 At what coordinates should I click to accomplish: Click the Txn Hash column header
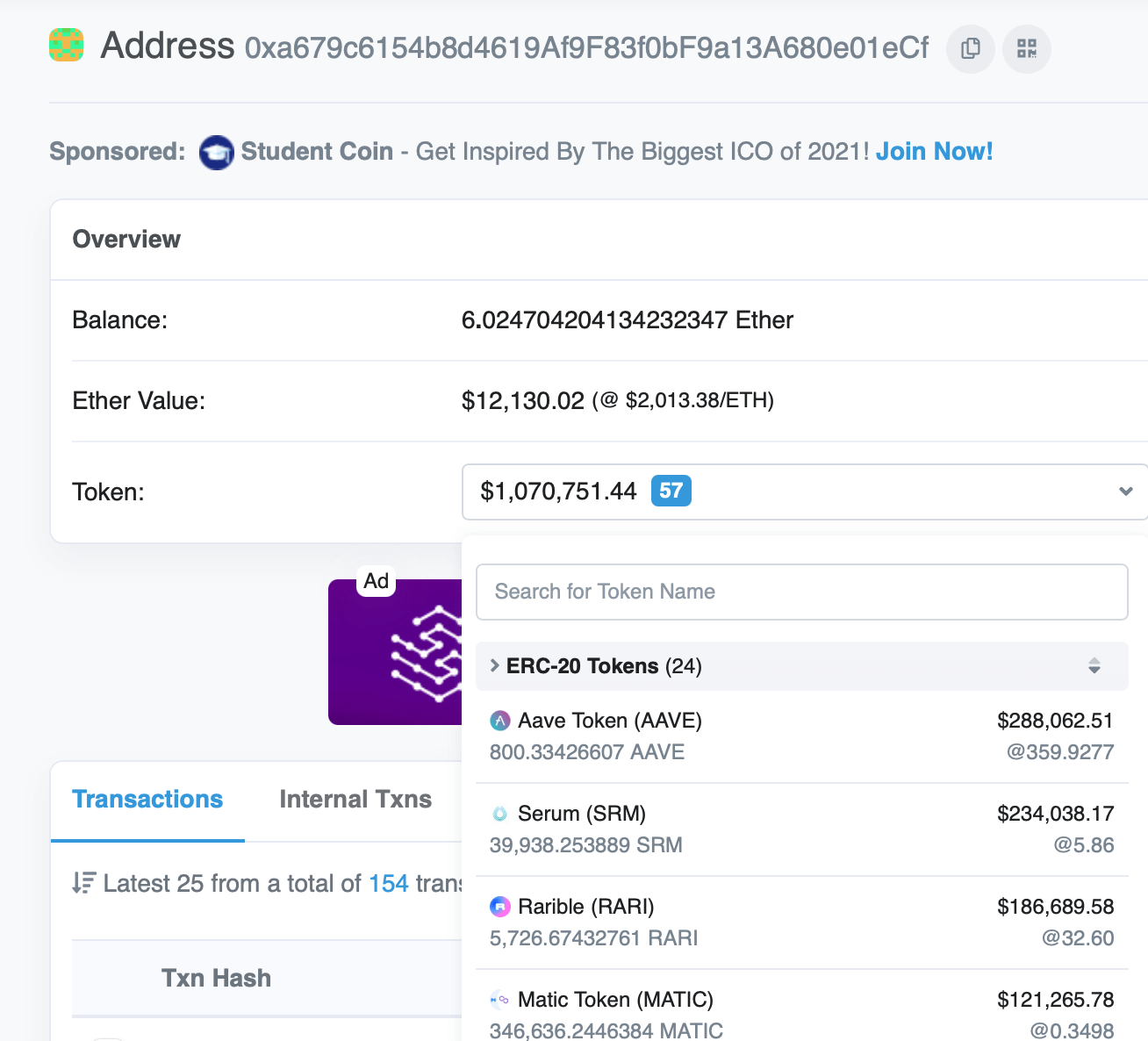[x=216, y=978]
